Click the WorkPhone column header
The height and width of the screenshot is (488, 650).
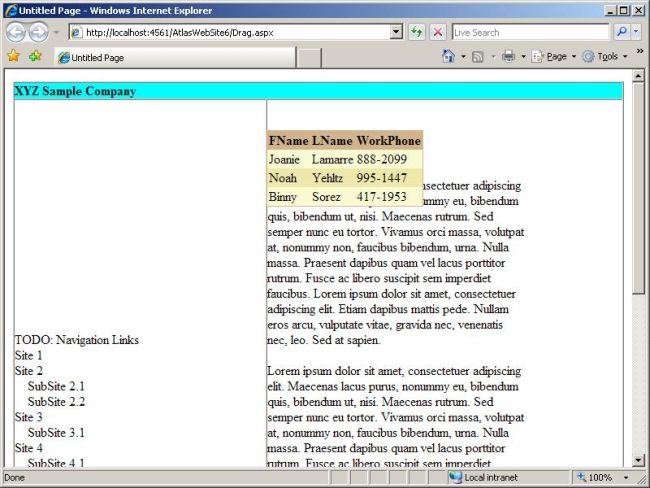click(x=389, y=141)
